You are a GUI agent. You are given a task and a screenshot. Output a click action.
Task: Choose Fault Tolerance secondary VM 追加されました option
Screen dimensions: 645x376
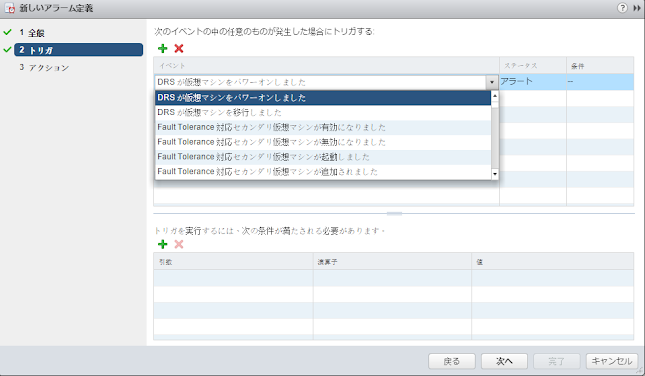[323, 172]
